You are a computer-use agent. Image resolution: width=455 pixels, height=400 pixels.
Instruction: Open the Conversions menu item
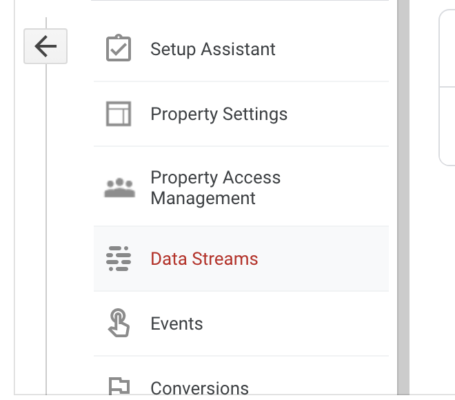(x=241, y=376)
